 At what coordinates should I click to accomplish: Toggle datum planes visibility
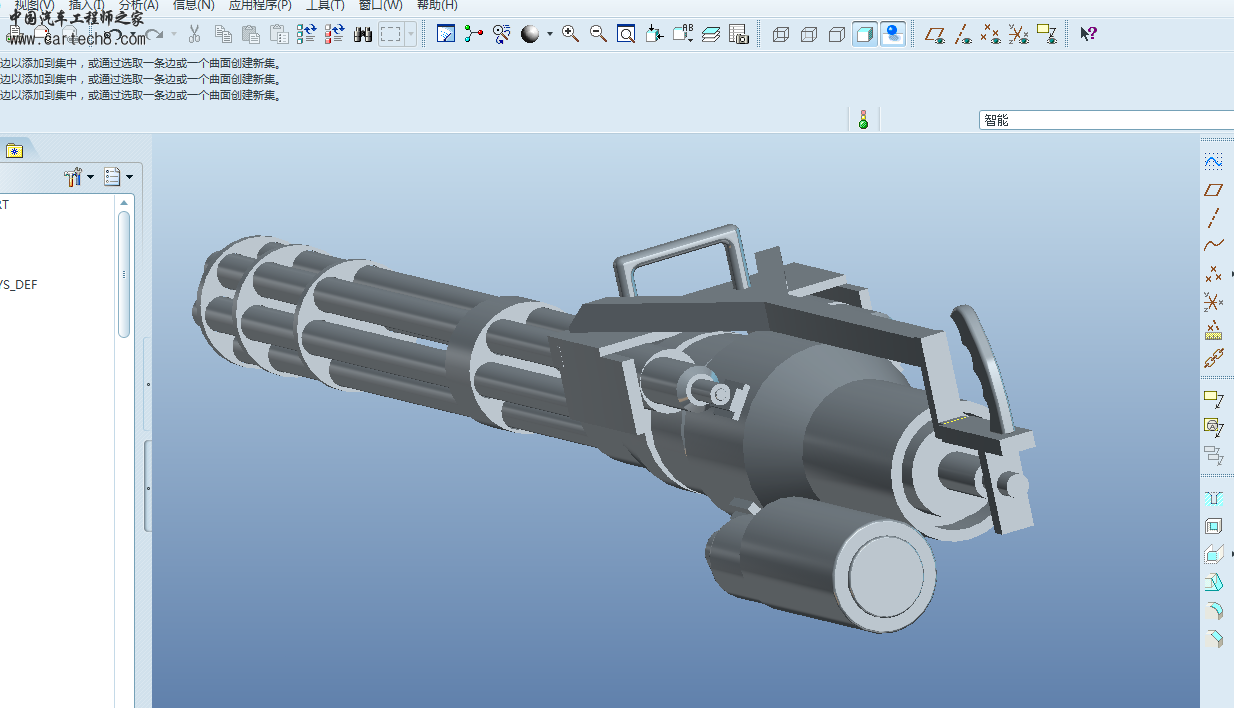935,34
